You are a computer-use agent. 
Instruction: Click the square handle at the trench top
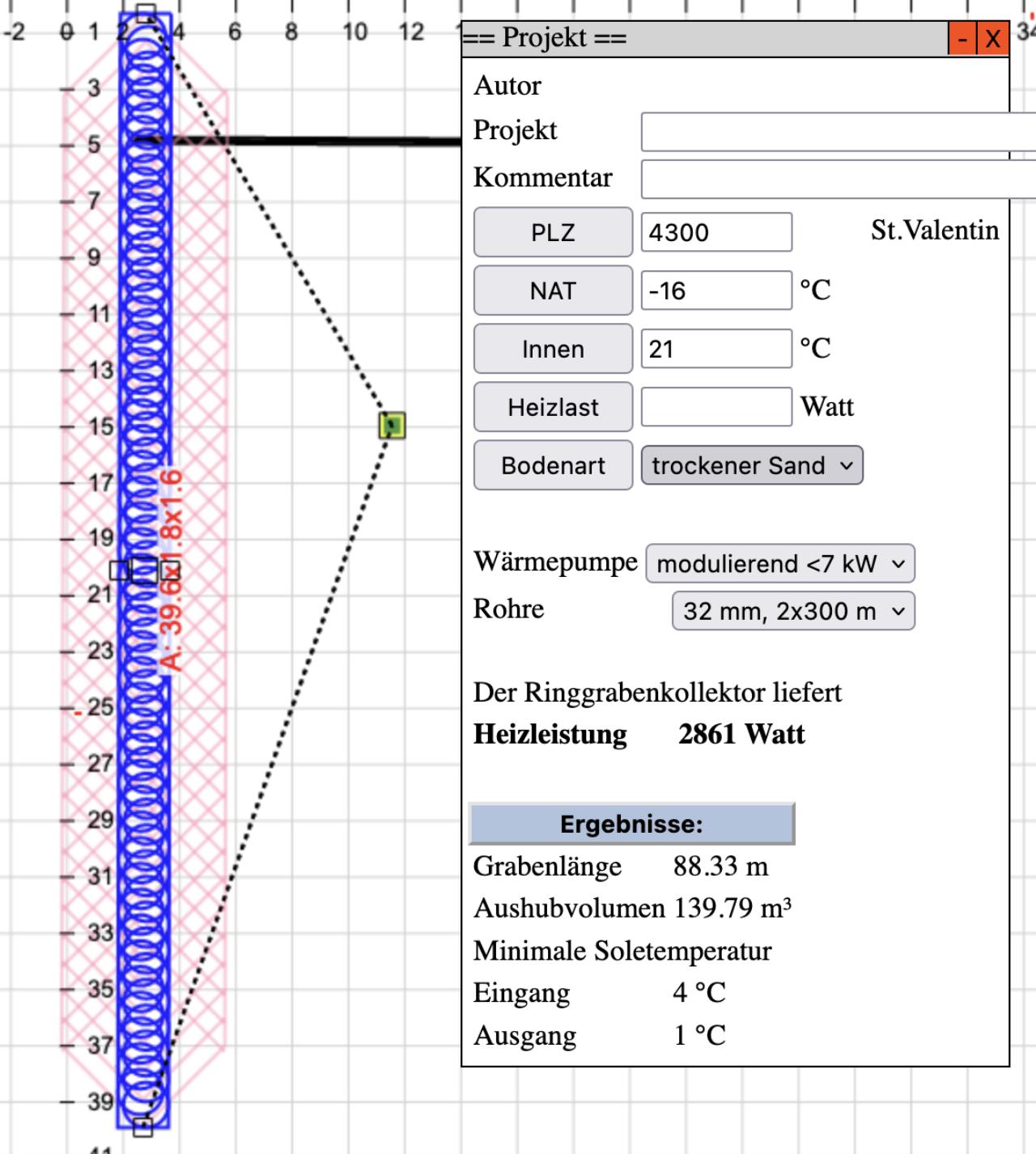pos(146,13)
